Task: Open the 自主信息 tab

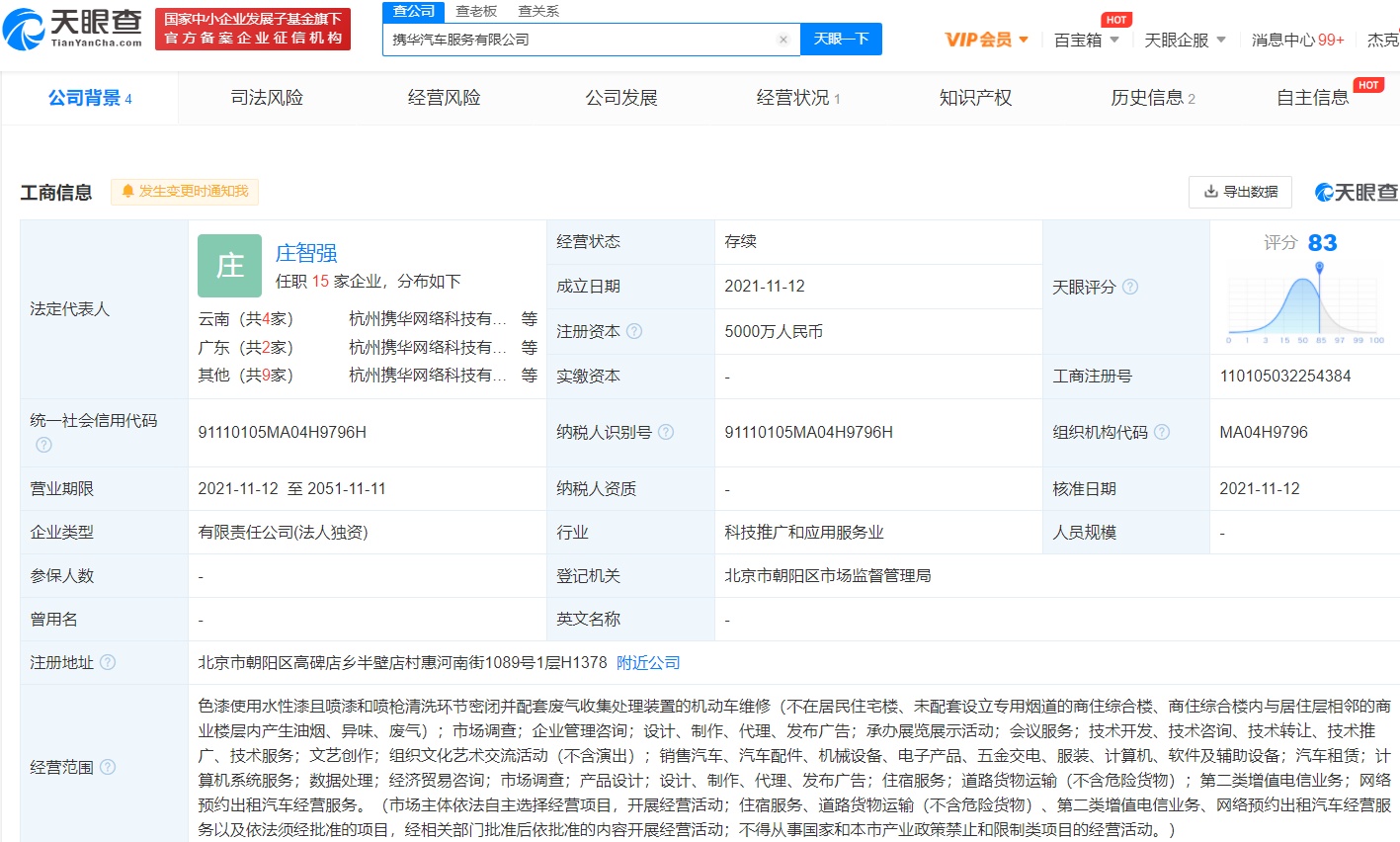Action: [1313, 98]
